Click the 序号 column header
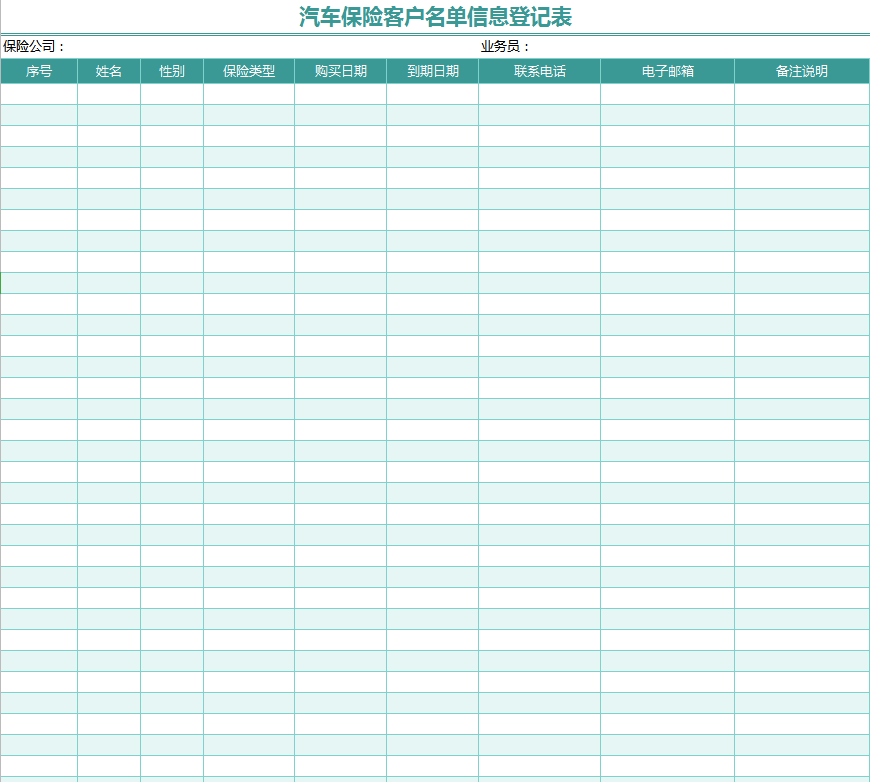This screenshot has height=782, width=871. 38,71
